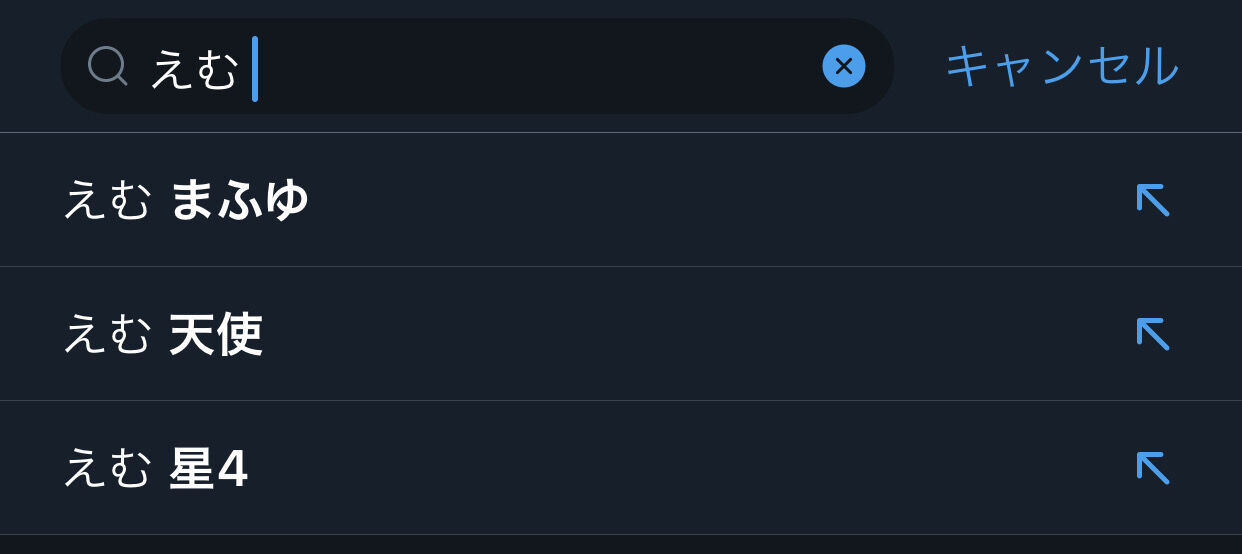The width and height of the screenshot is (1242, 554).
Task: Click the bold まふゆ word in the first suggestion
Action: [239, 201]
